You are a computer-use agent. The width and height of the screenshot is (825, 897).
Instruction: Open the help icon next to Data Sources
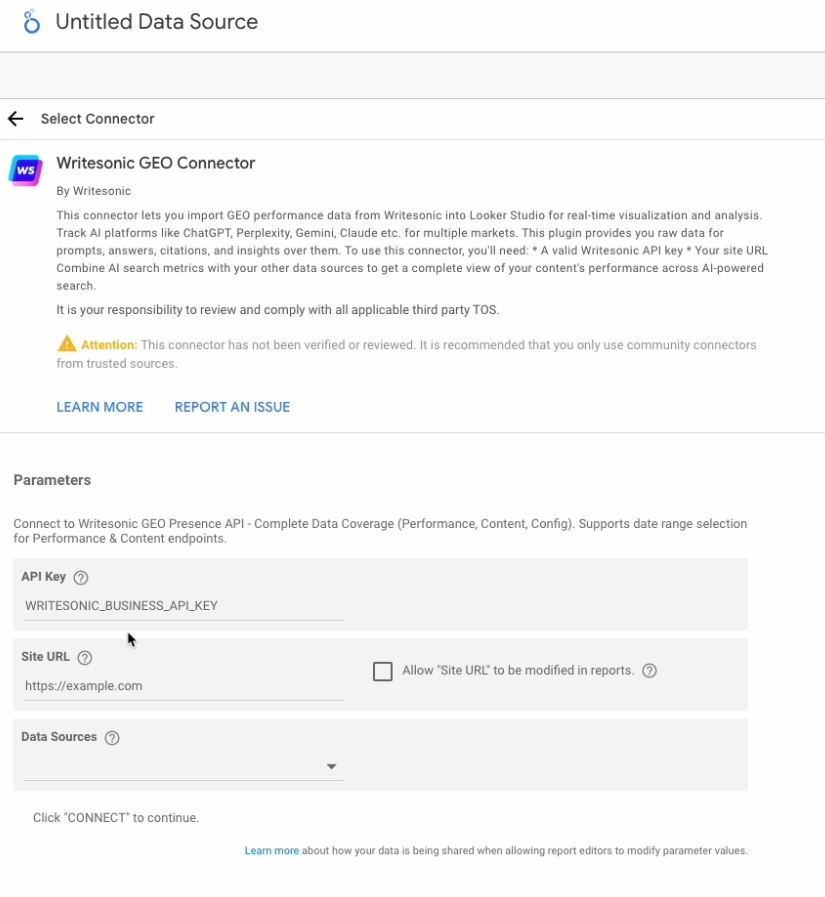click(112, 737)
